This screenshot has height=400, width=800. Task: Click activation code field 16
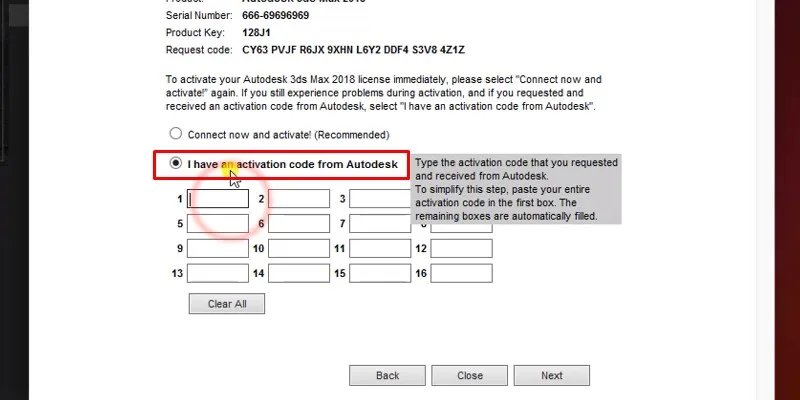[462, 273]
